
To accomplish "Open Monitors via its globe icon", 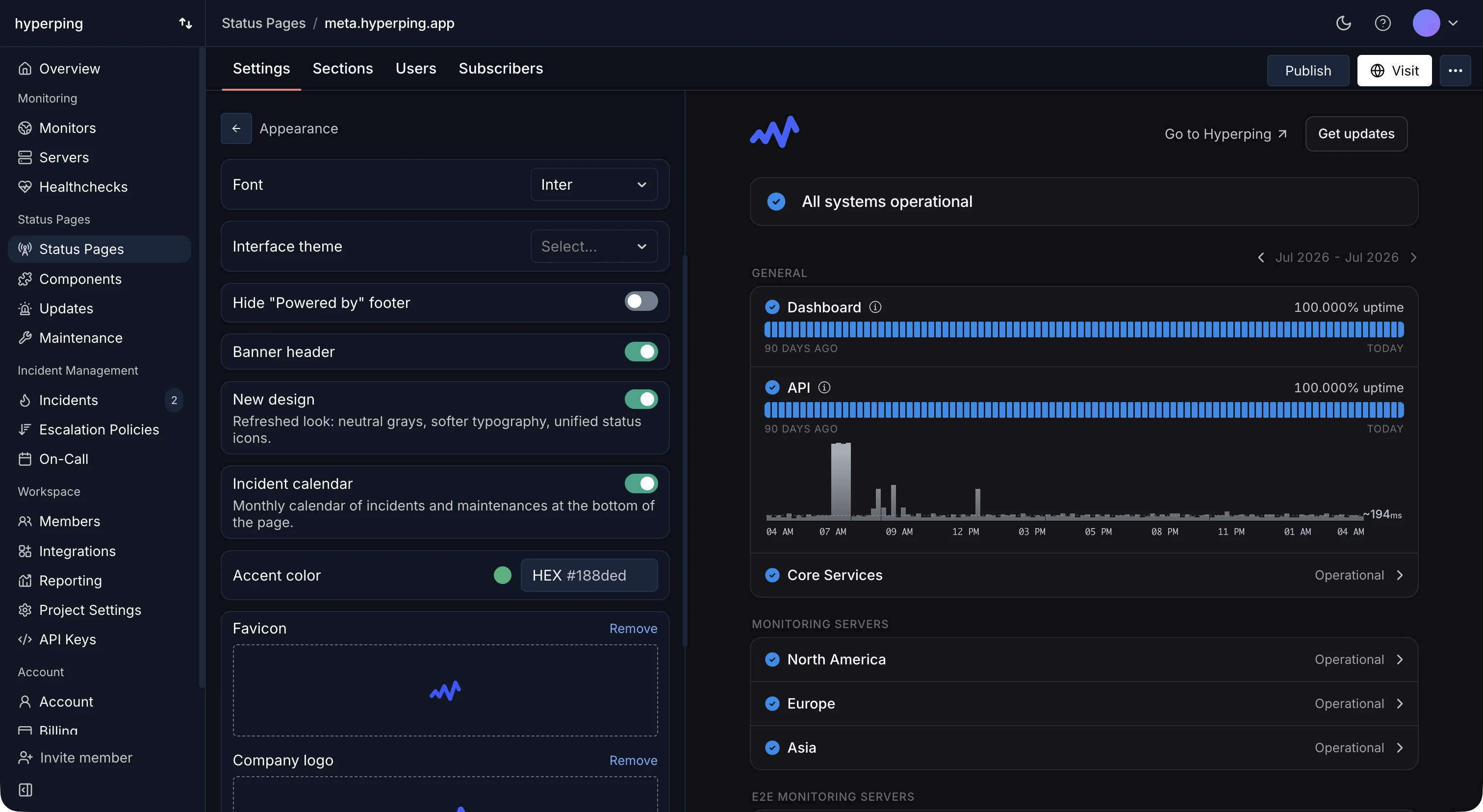I will [25, 128].
